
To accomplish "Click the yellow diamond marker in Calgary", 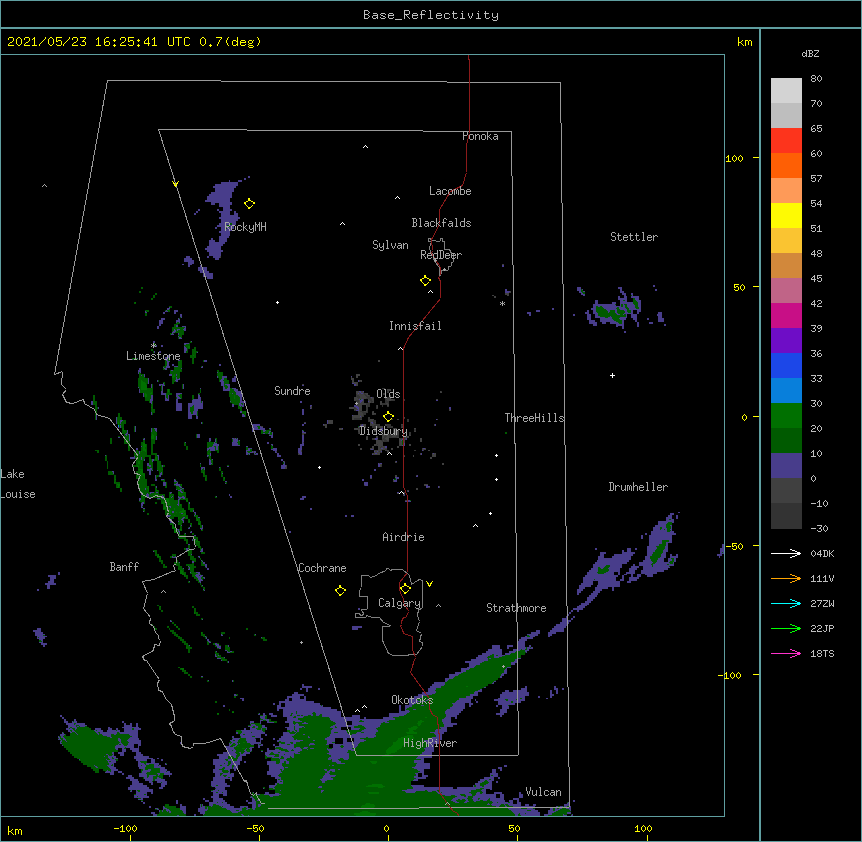I will [x=405, y=589].
